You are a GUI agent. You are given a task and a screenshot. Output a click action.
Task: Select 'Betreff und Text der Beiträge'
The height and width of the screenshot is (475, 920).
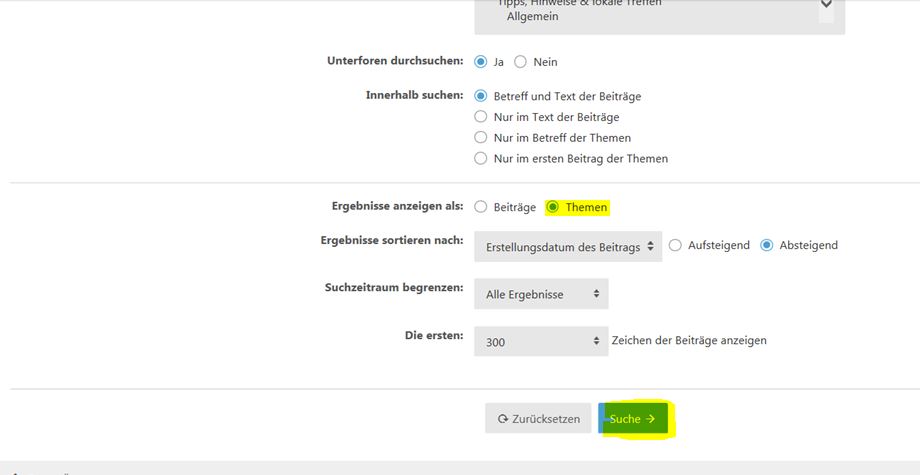[481, 97]
